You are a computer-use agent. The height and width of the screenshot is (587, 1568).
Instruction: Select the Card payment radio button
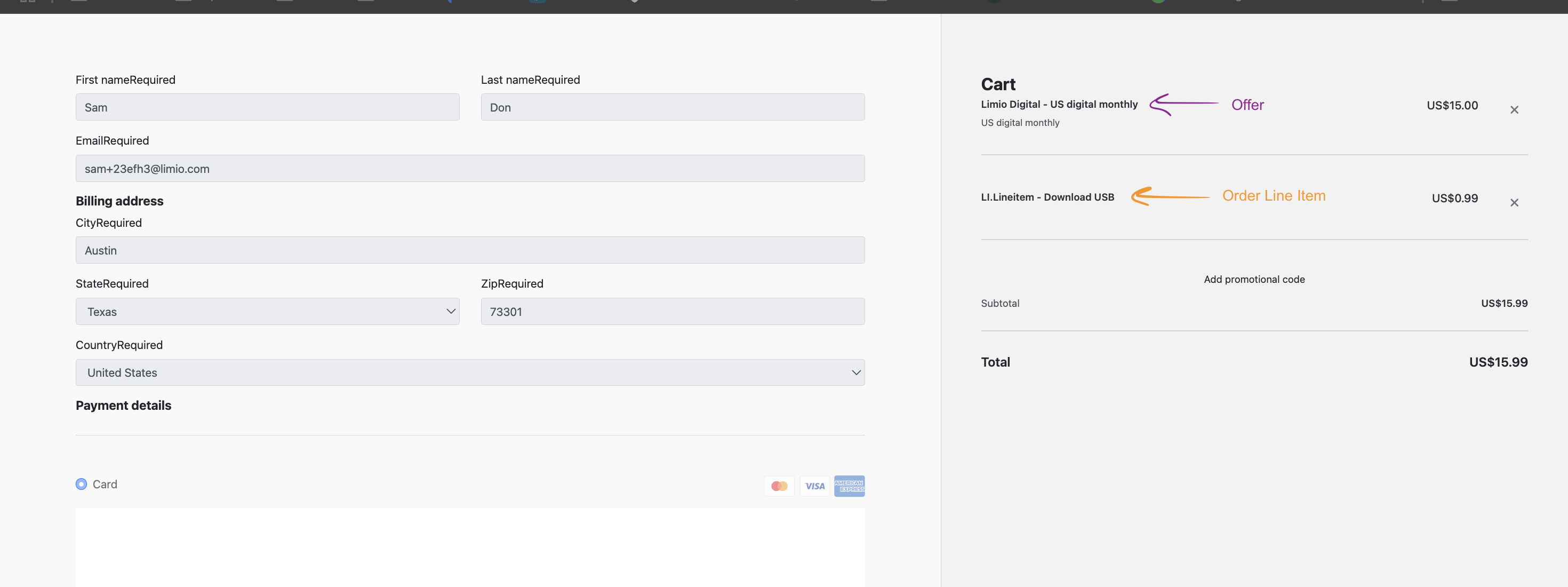tap(82, 484)
